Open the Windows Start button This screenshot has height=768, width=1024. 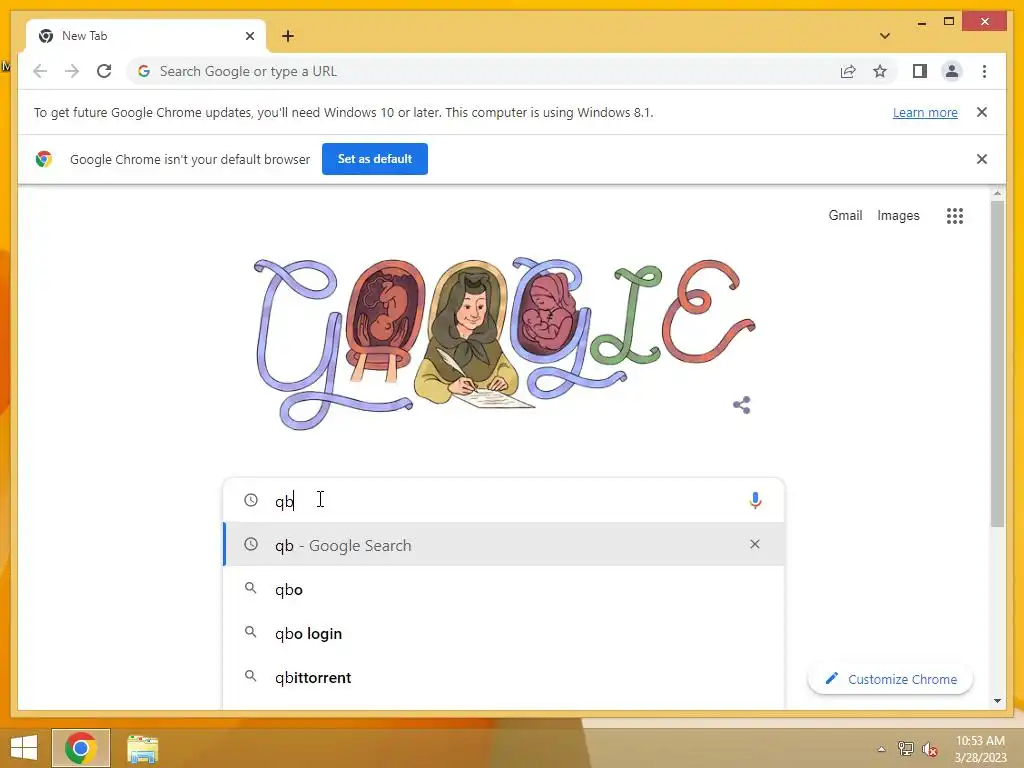(24, 748)
